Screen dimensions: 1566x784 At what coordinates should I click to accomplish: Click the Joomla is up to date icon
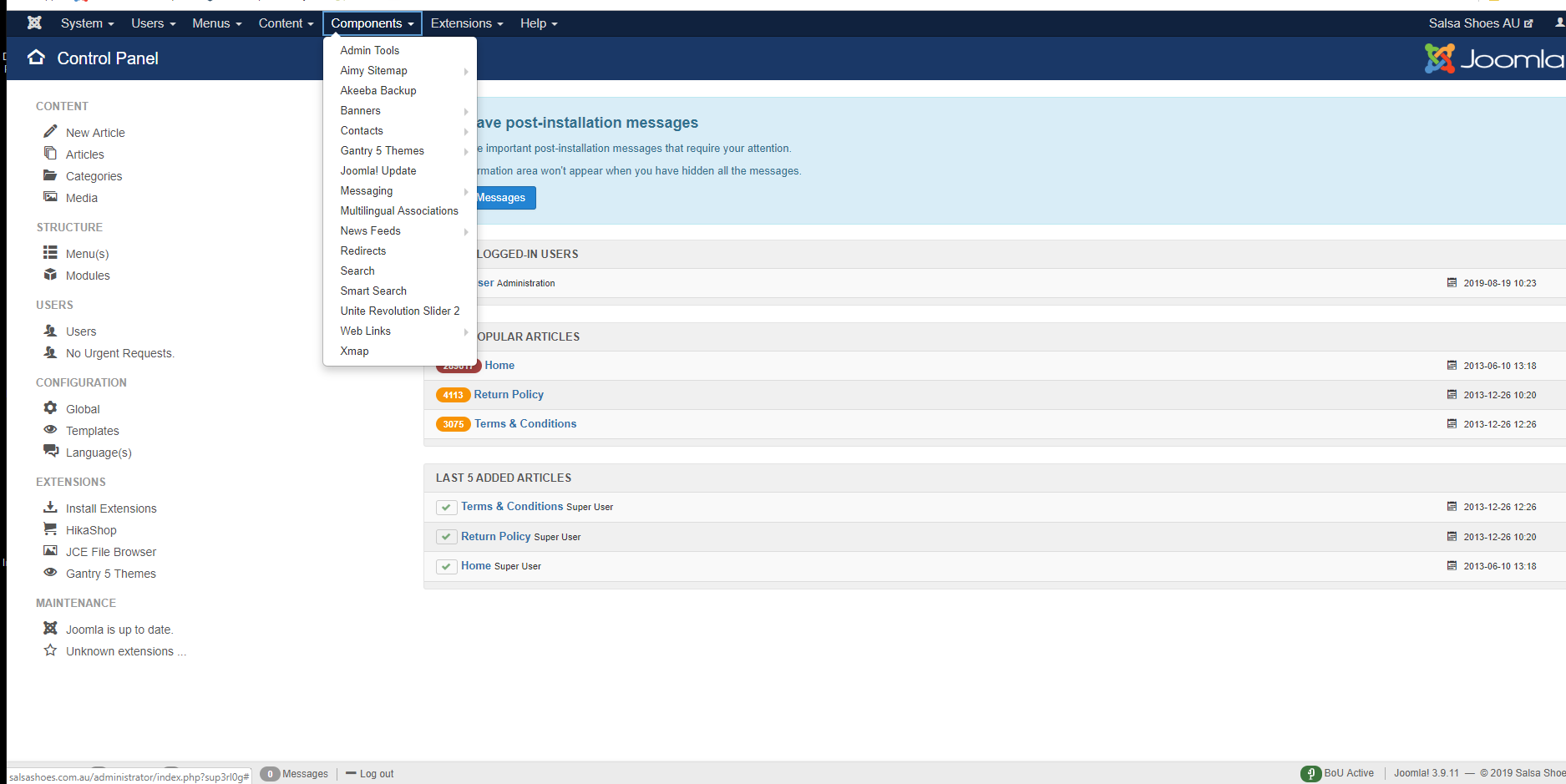[x=50, y=628]
